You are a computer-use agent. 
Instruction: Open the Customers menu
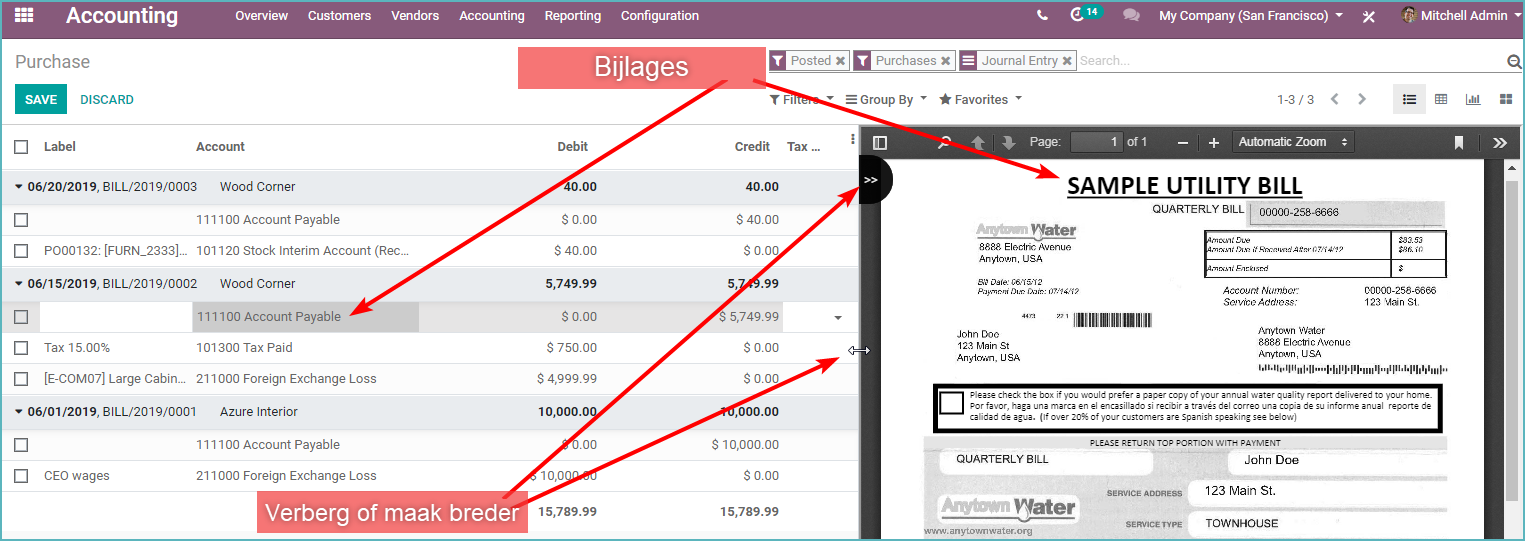[x=339, y=16]
